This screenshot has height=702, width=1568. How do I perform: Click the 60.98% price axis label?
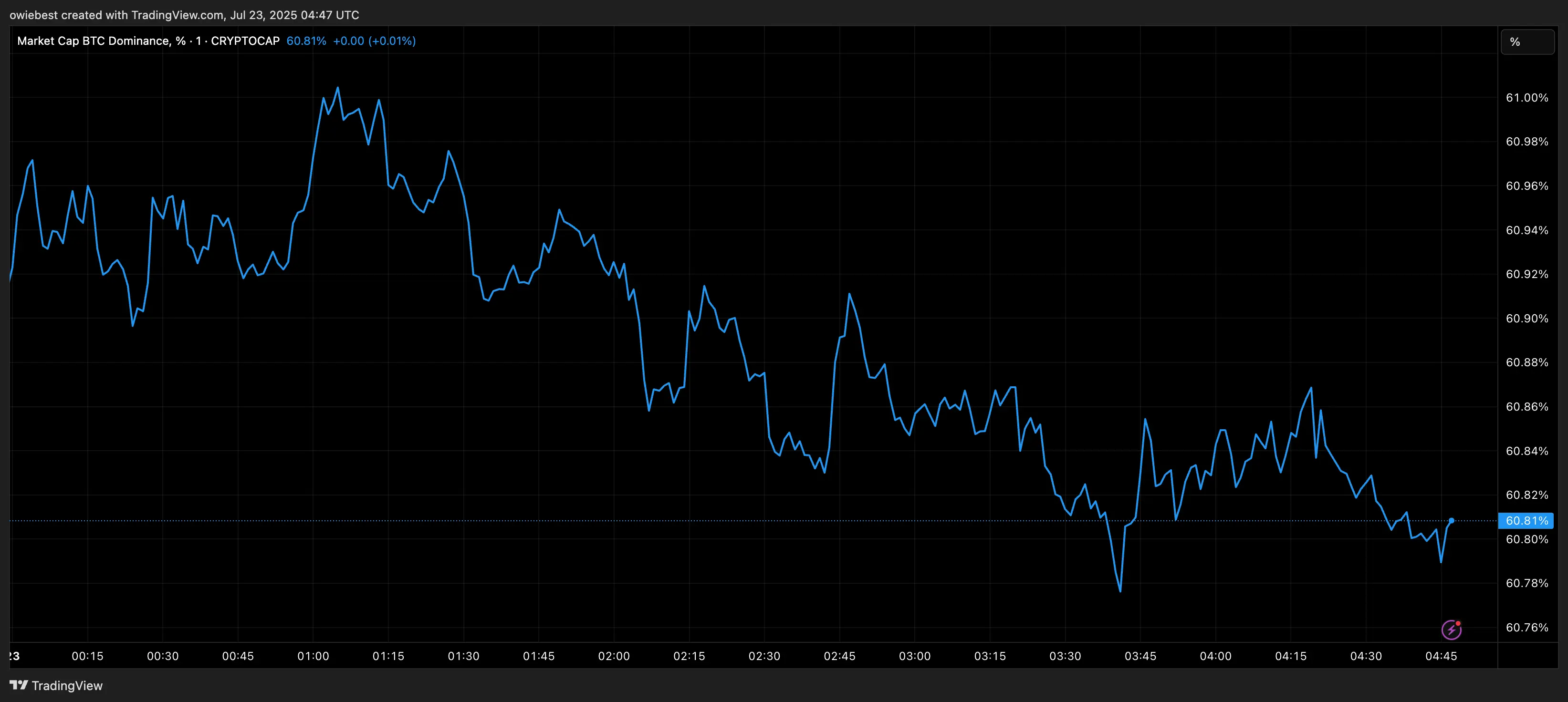1526,142
